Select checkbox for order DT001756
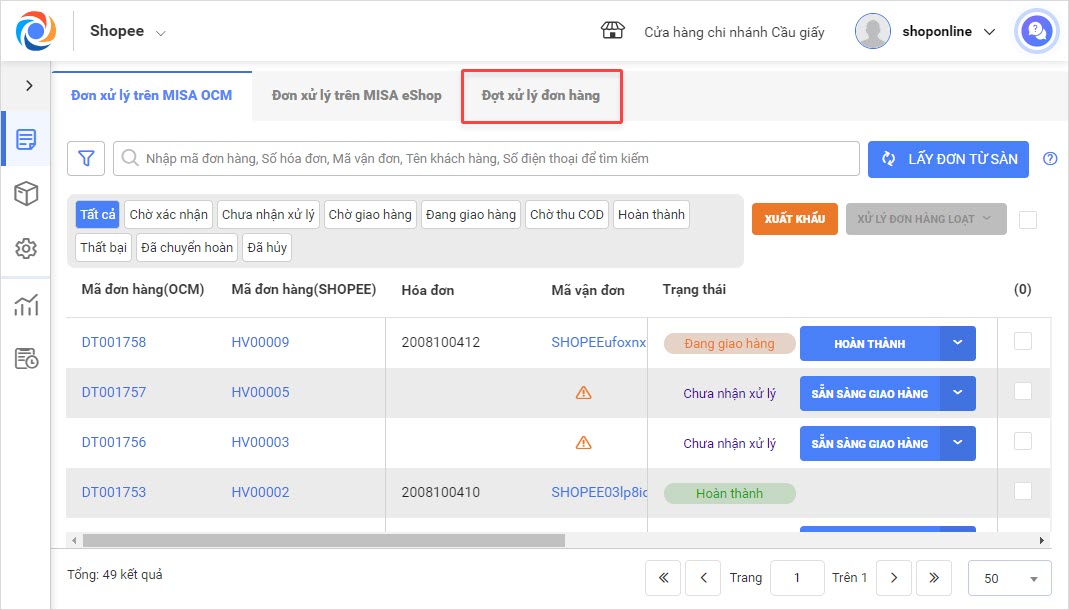This screenshot has height=610, width=1069. 1023,441
